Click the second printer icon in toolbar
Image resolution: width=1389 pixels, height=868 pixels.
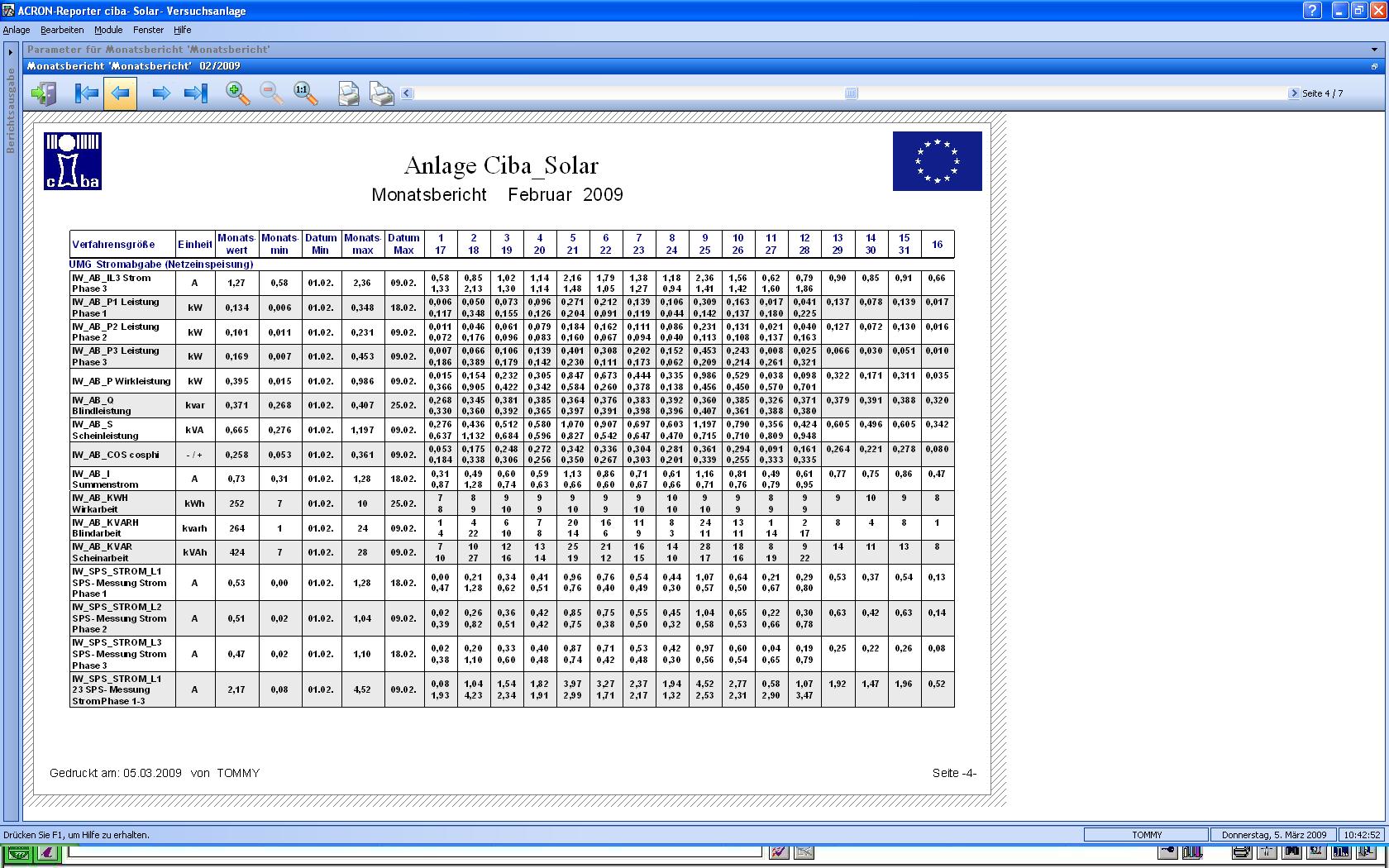[381, 93]
